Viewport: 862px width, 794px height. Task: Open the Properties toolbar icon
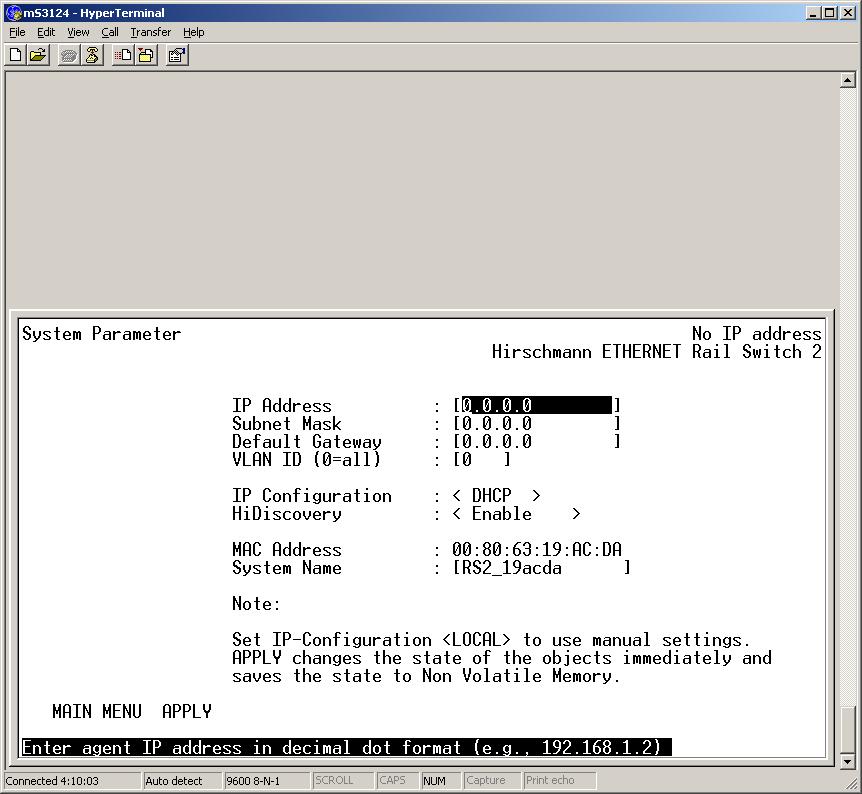[x=177, y=56]
